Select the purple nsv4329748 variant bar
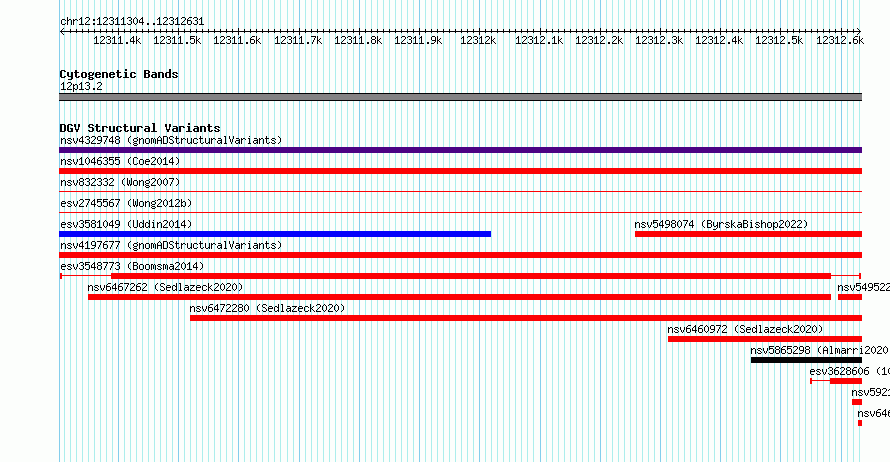The width and height of the screenshot is (890, 462). point(460,150)
